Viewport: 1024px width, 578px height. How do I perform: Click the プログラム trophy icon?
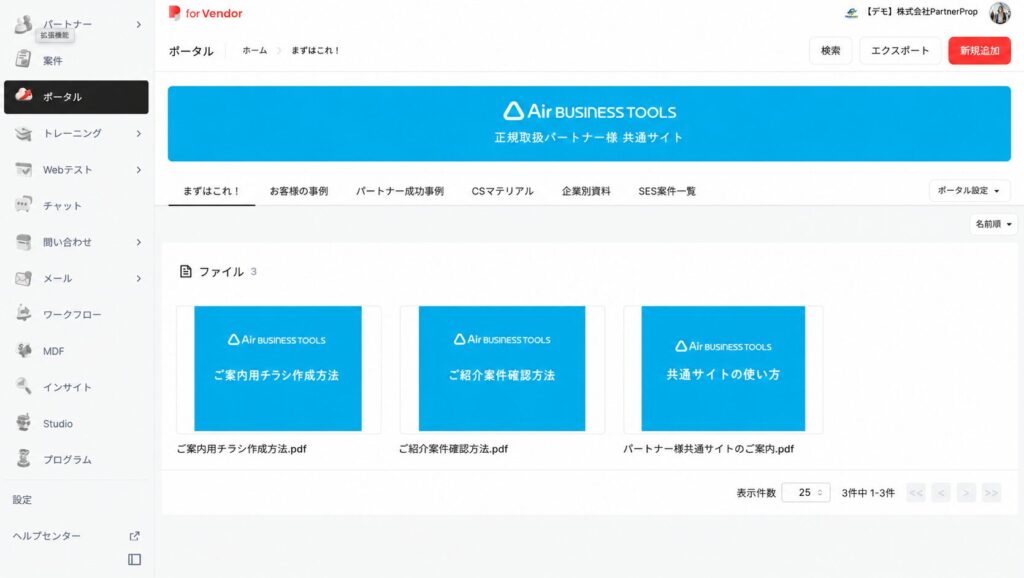pos(24,459)
